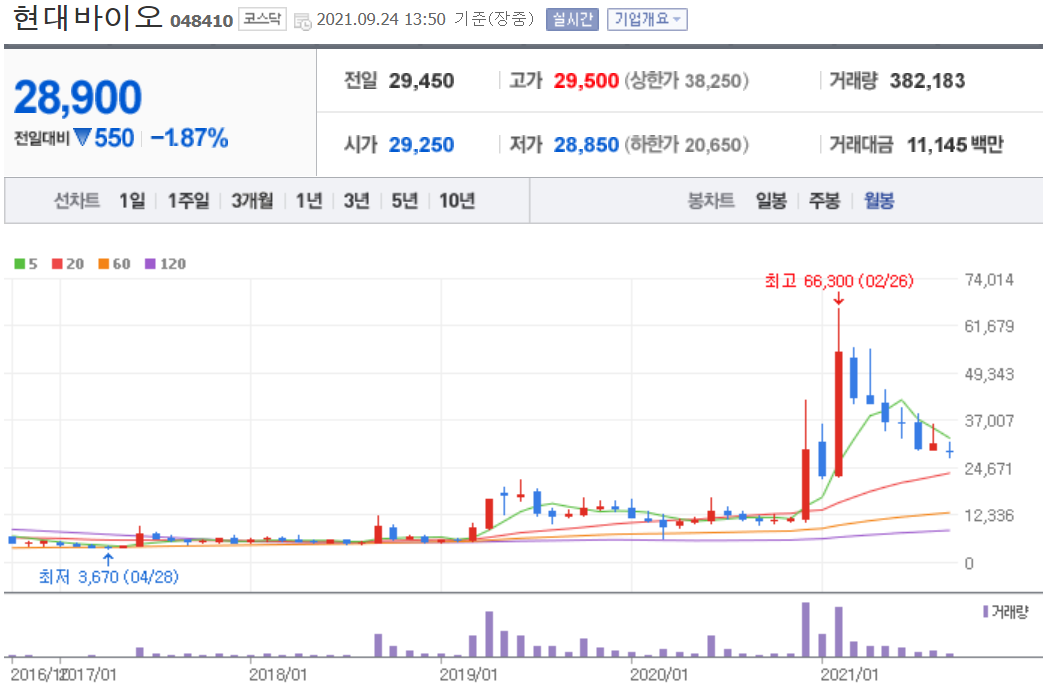Switch to 주봉 weekly candle chart
The width and height of the screenshot is (1043, 685).
824,200
